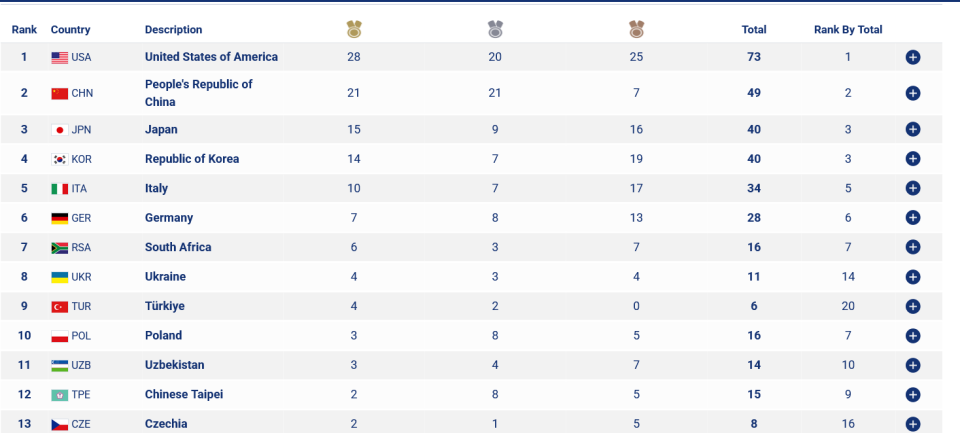Click the Türkiye flag icon
This screenshot has height=433, width=960.
click(x=59, y=306)
